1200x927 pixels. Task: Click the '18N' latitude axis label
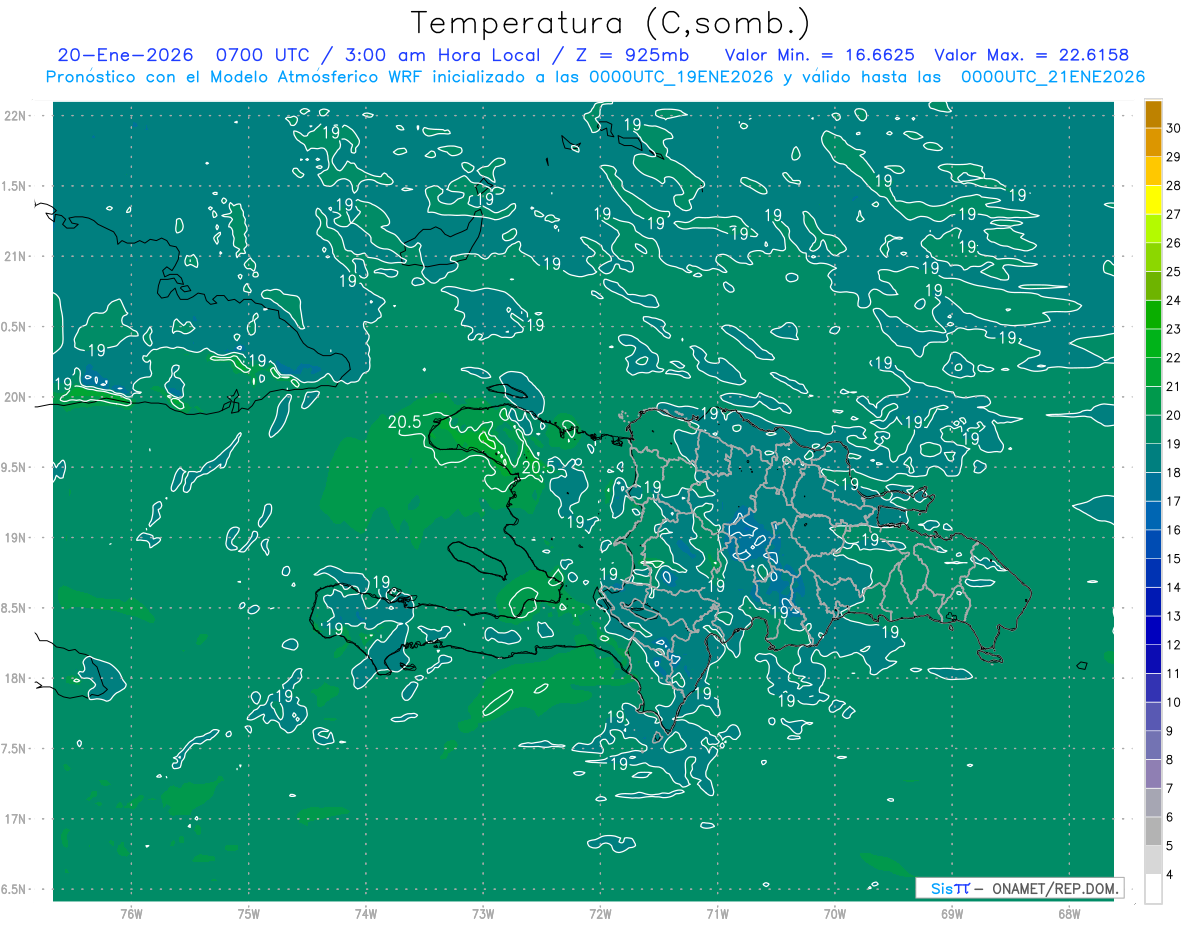[16, 678]
